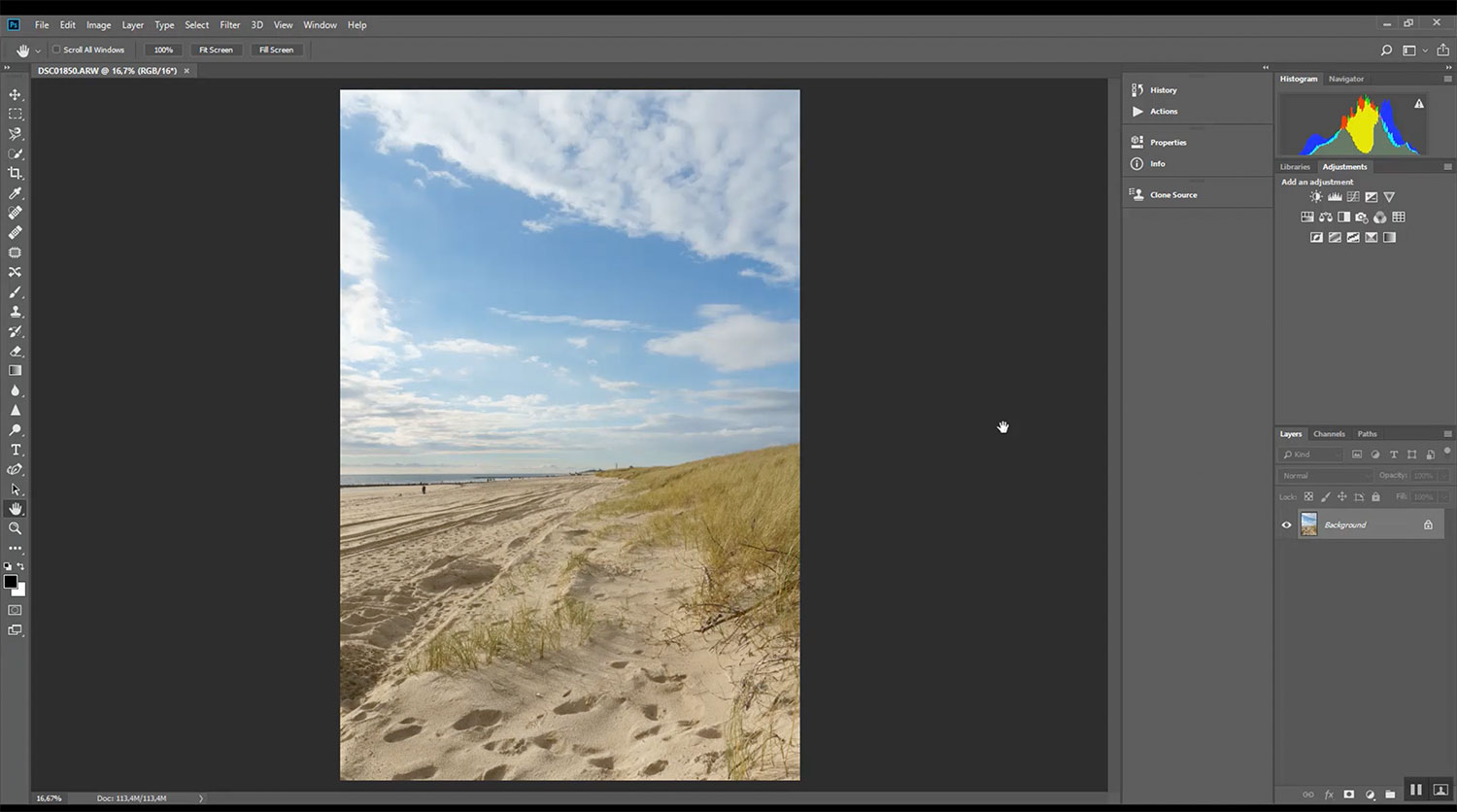
Task: Click the foreground color swatch
Action: point(10,581)
